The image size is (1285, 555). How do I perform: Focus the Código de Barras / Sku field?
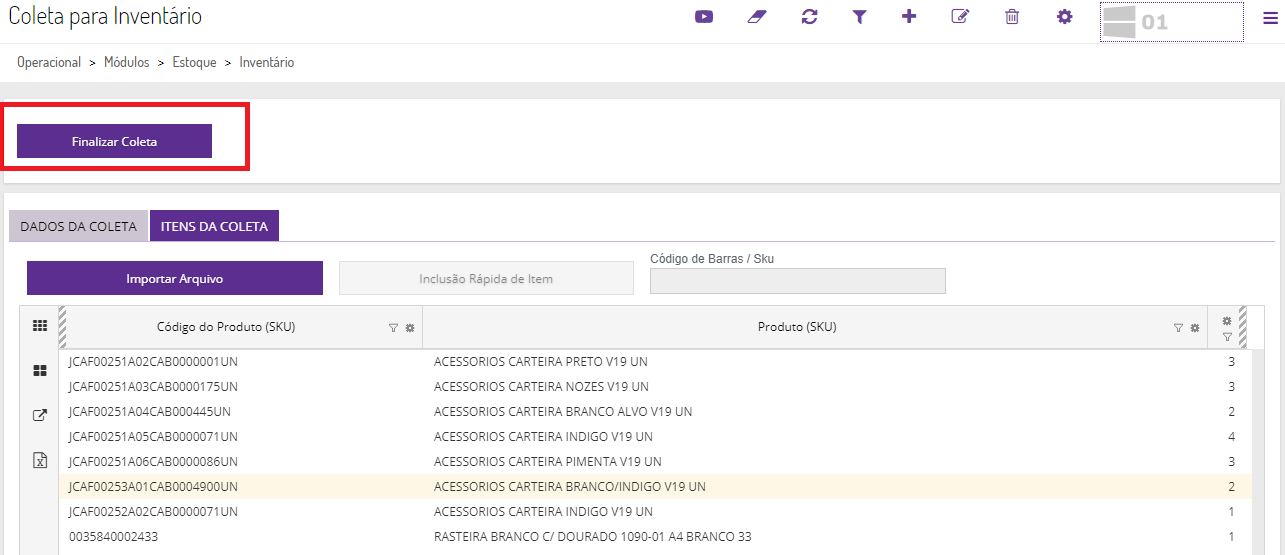click(x=797, y=281)
